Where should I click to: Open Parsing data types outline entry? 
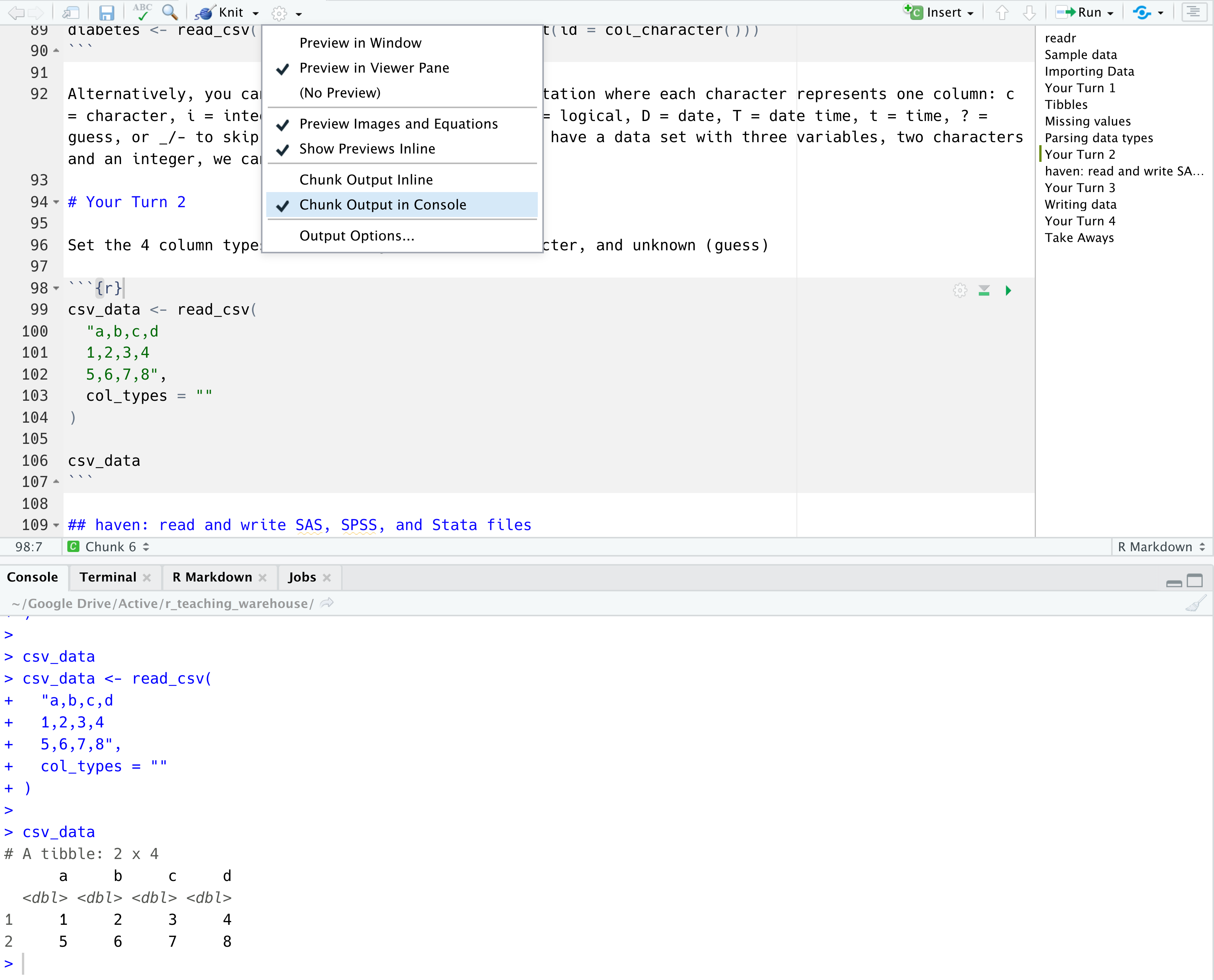[x=1099, y=138]
